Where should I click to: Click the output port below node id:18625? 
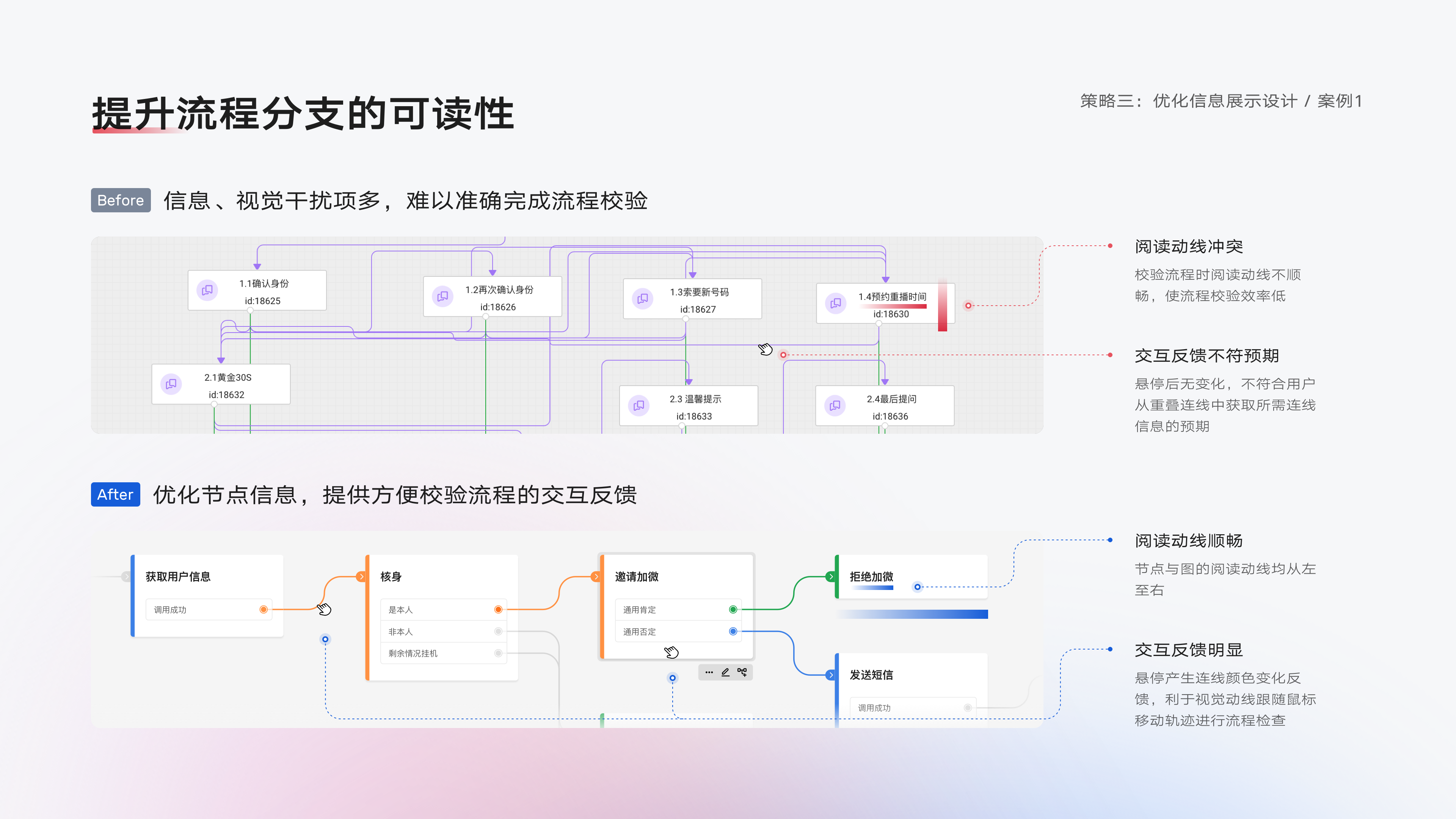point(250,310)
